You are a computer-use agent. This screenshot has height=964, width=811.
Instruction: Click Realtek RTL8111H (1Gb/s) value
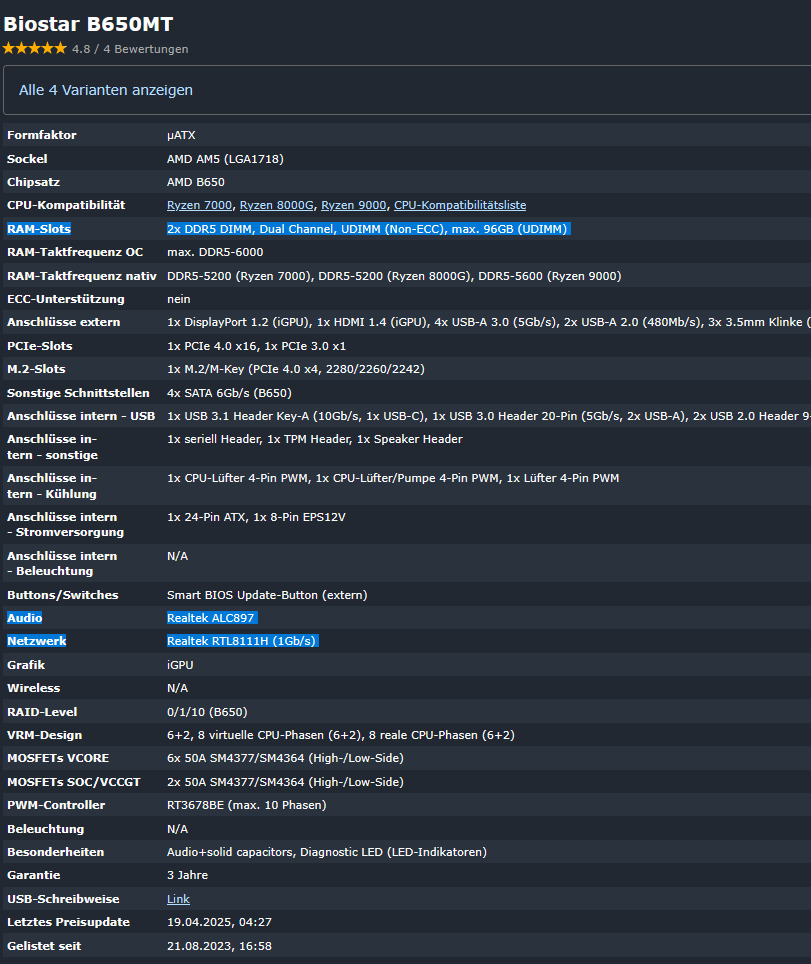point(243,641)
